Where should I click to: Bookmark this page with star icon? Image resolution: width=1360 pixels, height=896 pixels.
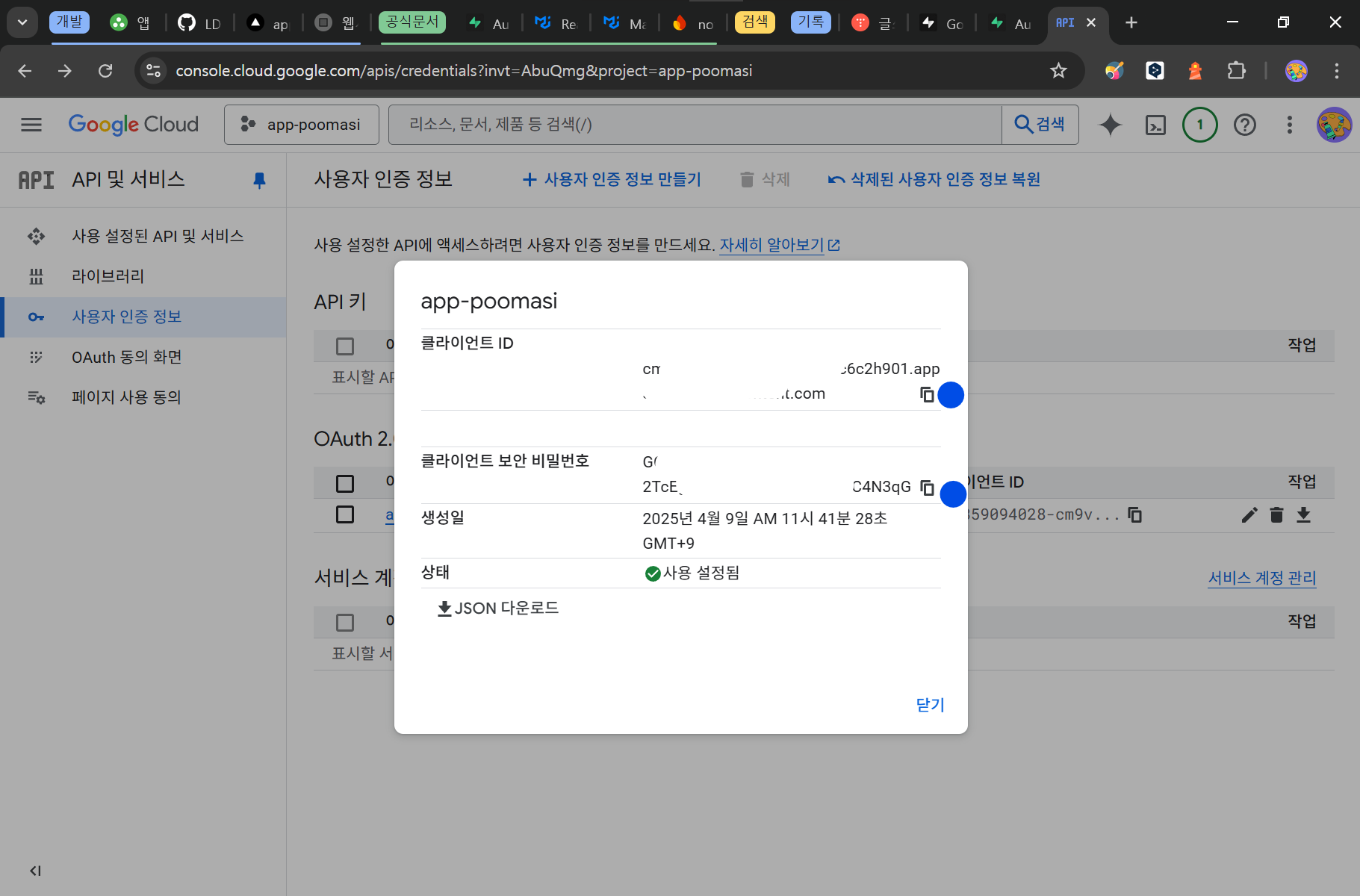(1058, 71)
